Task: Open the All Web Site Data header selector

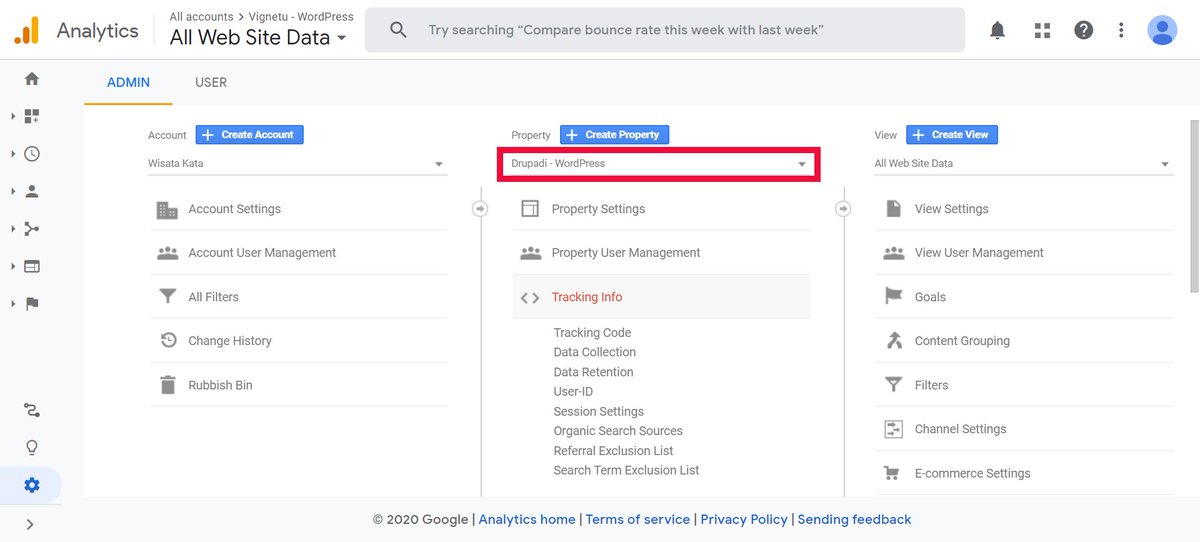Action: click(x=258, y=38)
